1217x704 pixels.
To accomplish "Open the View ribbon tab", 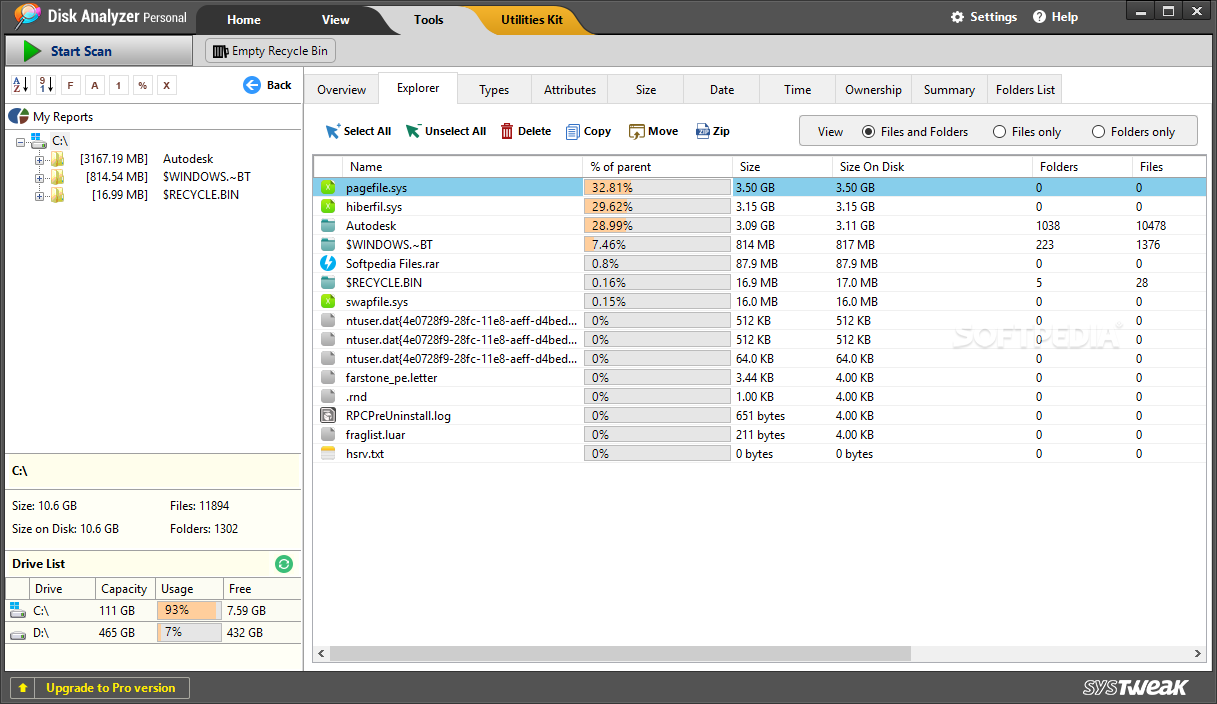I will 336,20.
